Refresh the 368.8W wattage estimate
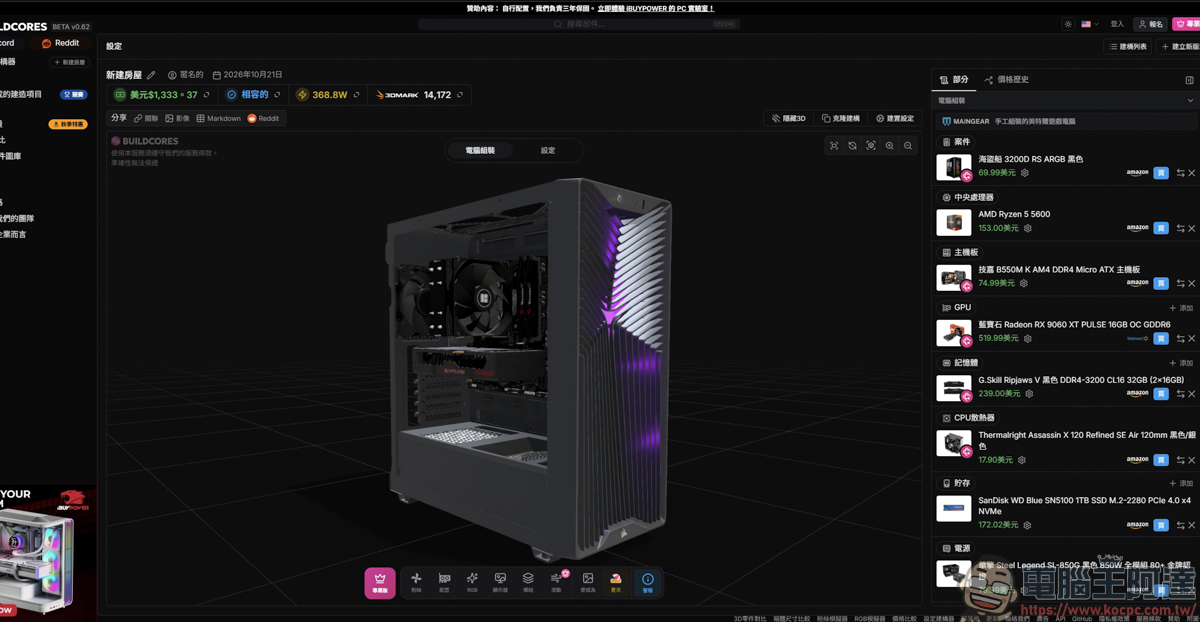Image resolution: width=1200 pixels, height=622 pixels. coord(357,95)
